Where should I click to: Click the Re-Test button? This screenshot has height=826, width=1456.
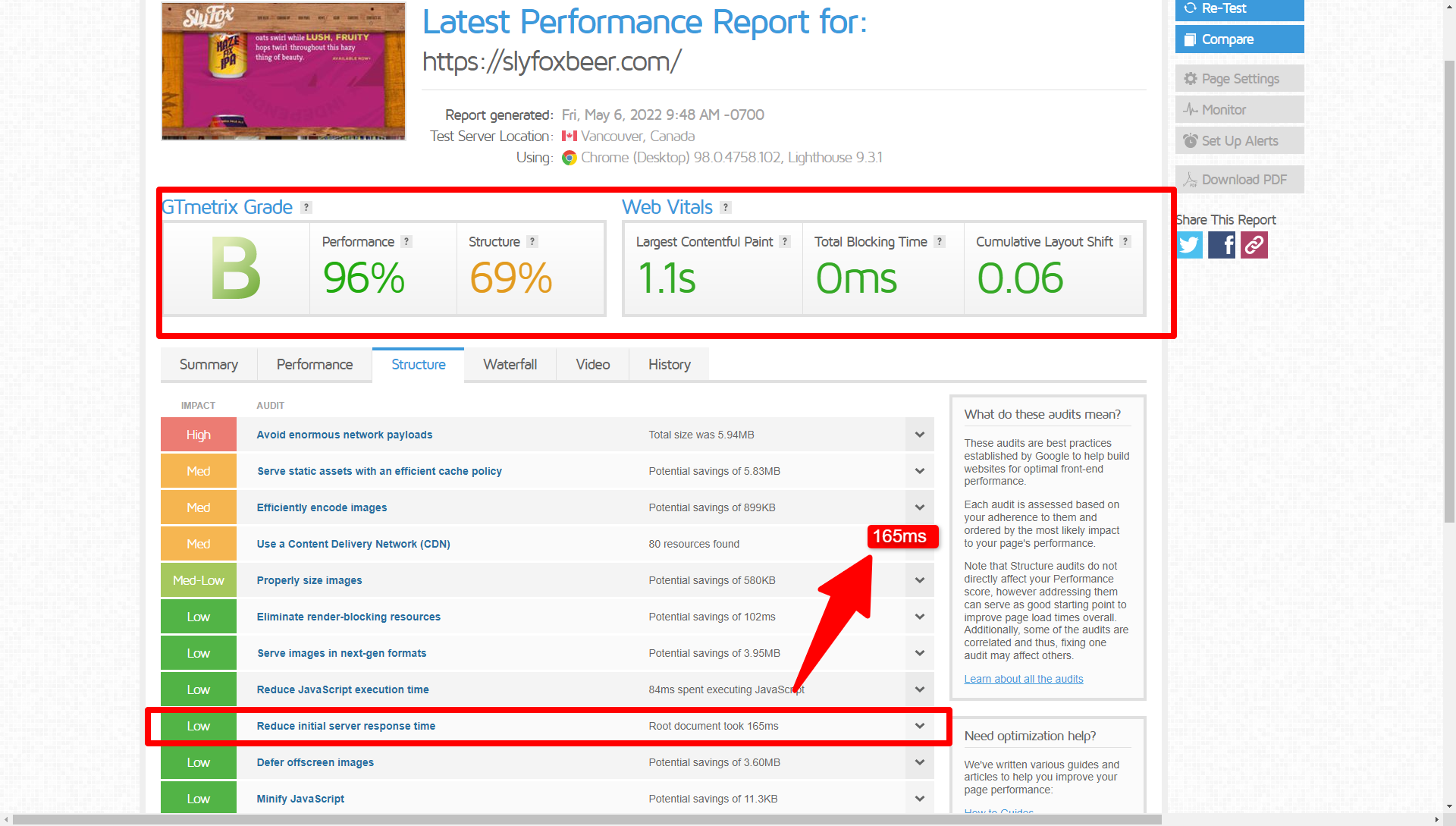pyautogui.click(x=1239, y=9)
